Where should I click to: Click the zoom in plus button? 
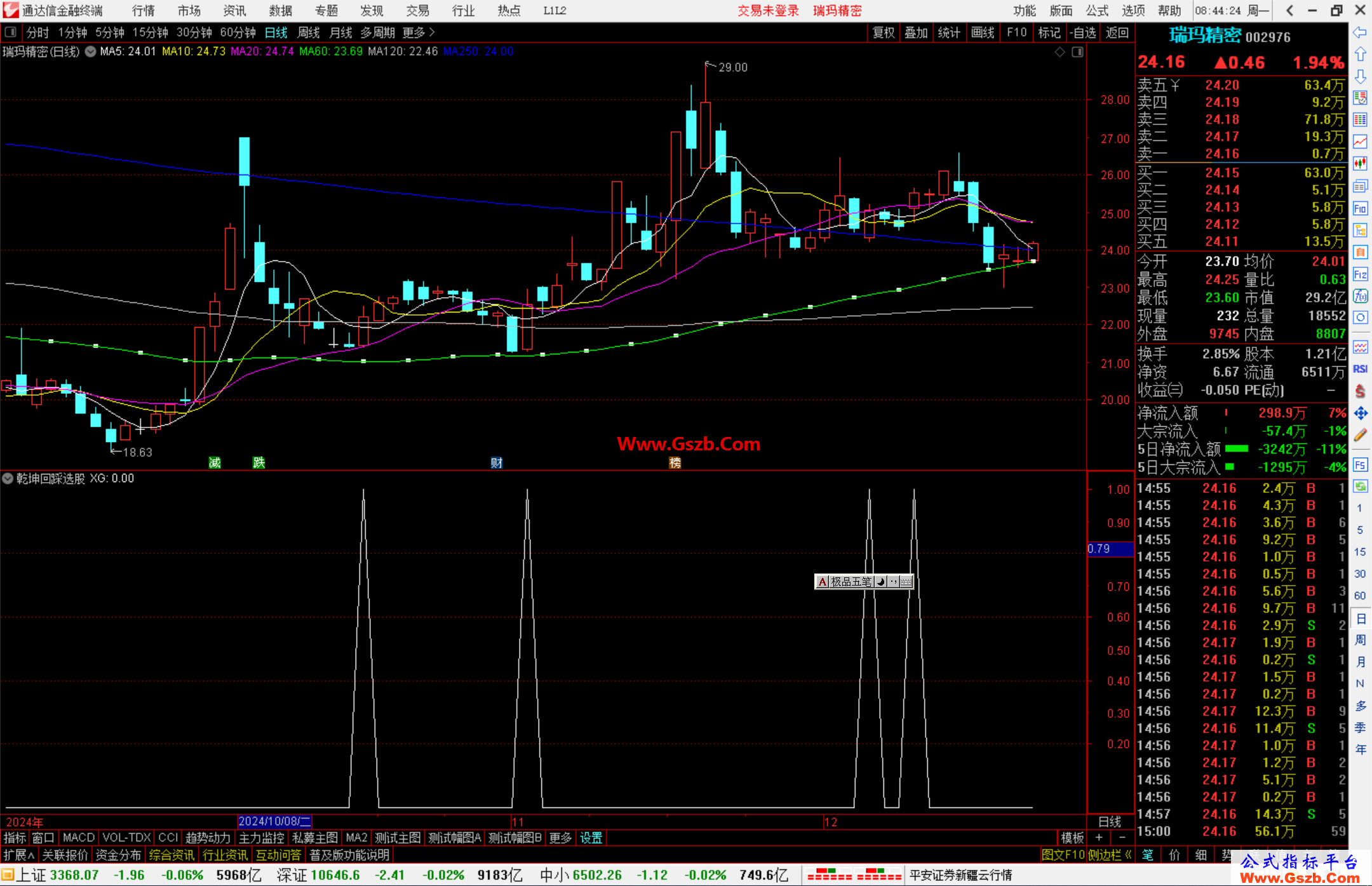click(1099, 838)
